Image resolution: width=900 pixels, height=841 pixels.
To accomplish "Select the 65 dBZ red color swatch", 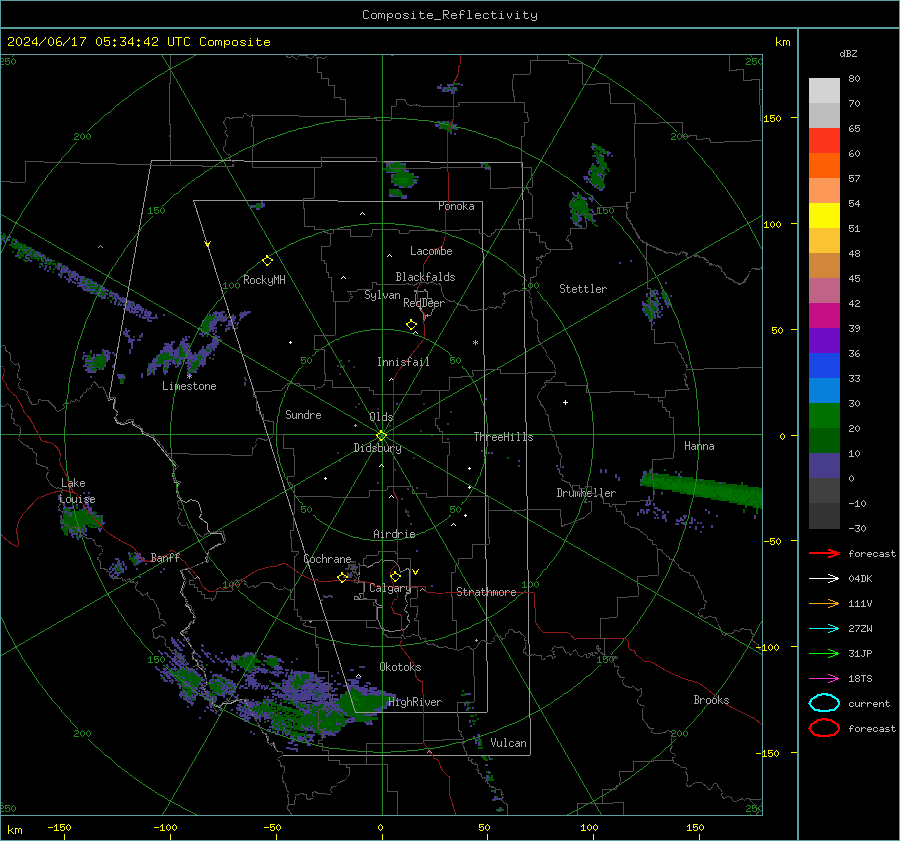I will [x=824, y=140].
